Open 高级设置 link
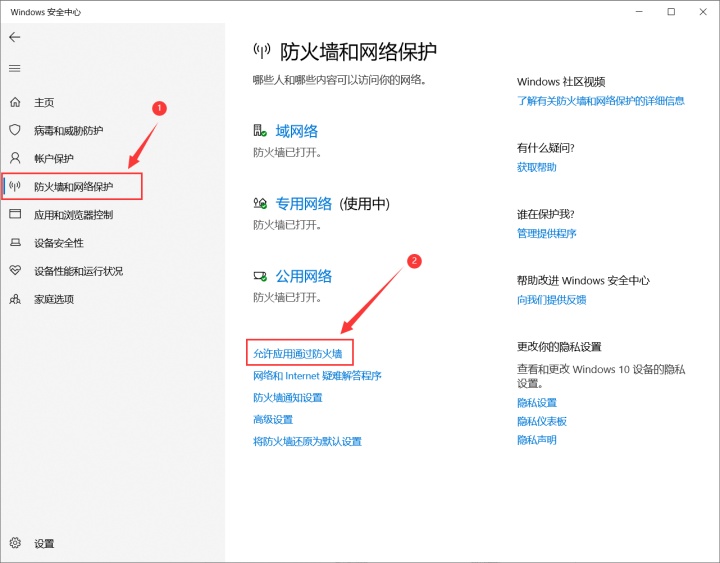Viewport: 720px width, 563px height. click(273, 419)
